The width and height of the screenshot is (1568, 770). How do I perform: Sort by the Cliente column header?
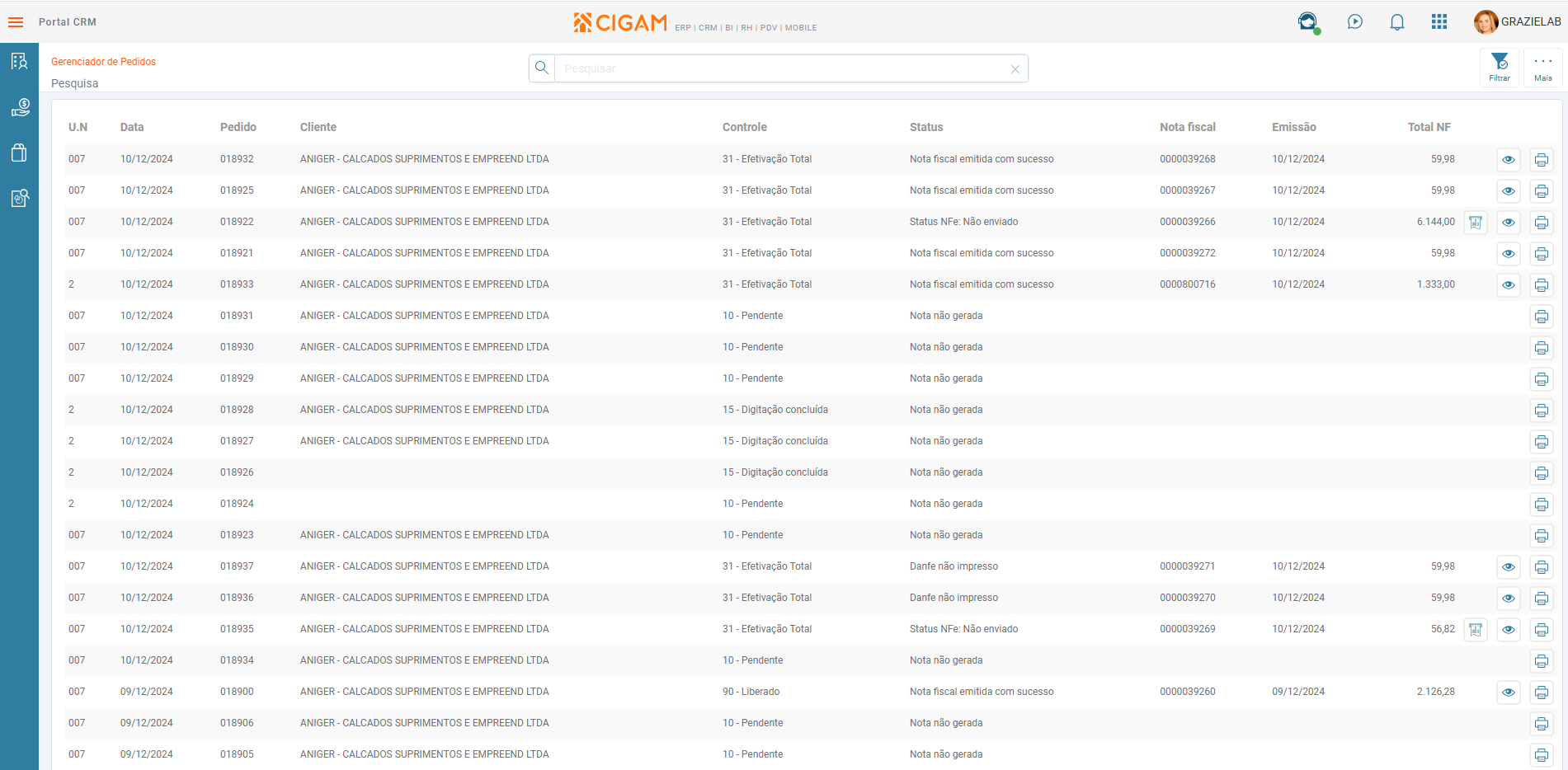tap(318, 127)
